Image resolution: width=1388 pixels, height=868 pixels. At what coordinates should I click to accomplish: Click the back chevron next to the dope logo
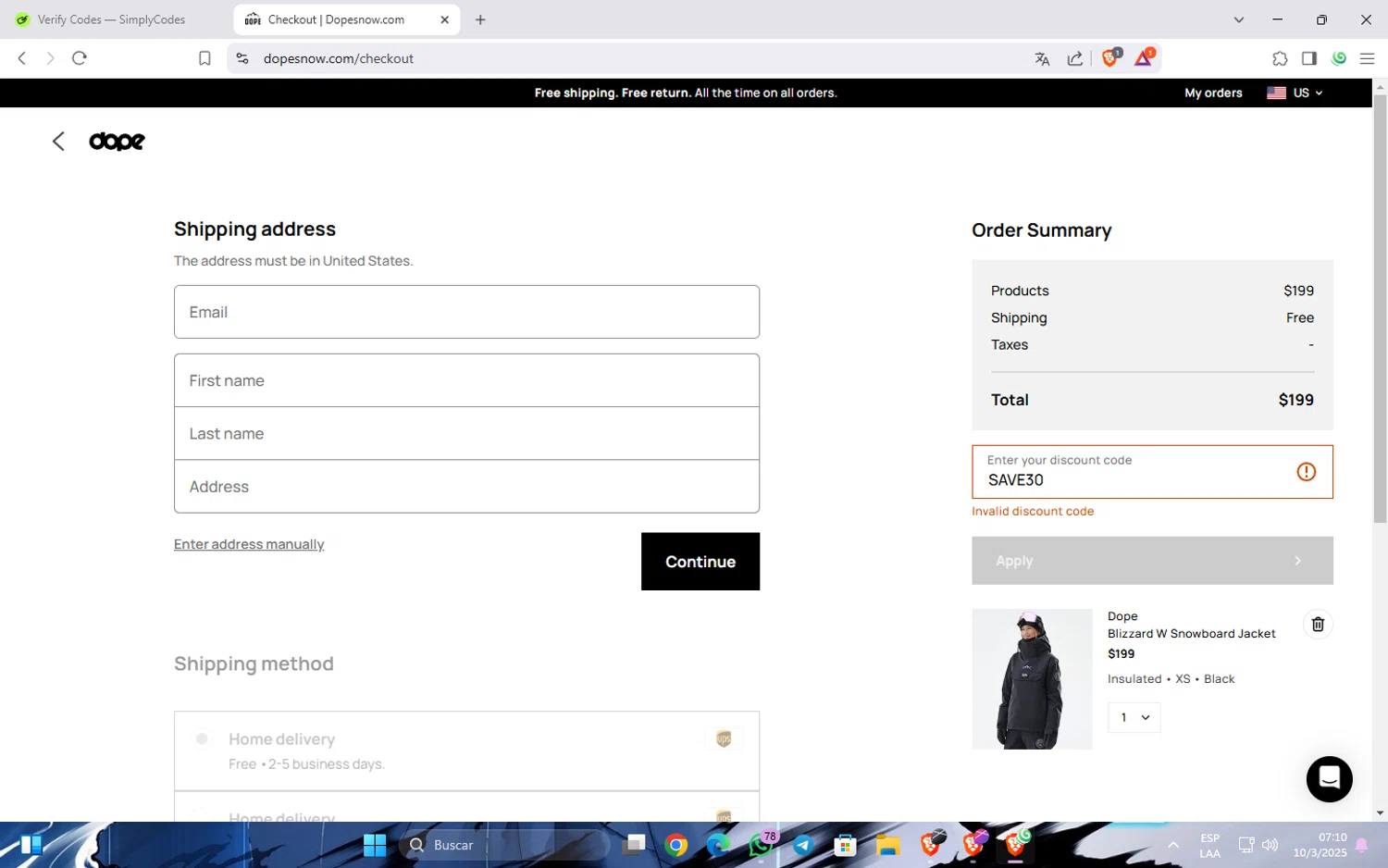(x=58, y=141)
